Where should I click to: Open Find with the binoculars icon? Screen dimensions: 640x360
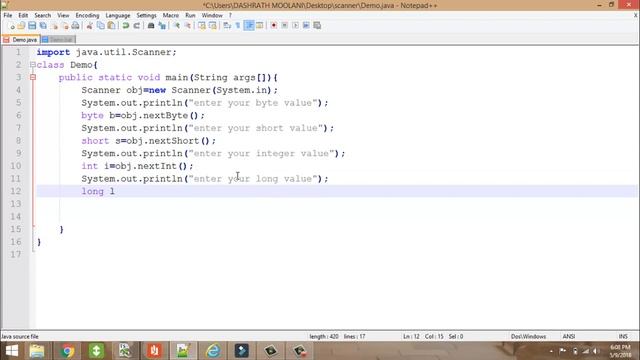(x=151, y=26)
